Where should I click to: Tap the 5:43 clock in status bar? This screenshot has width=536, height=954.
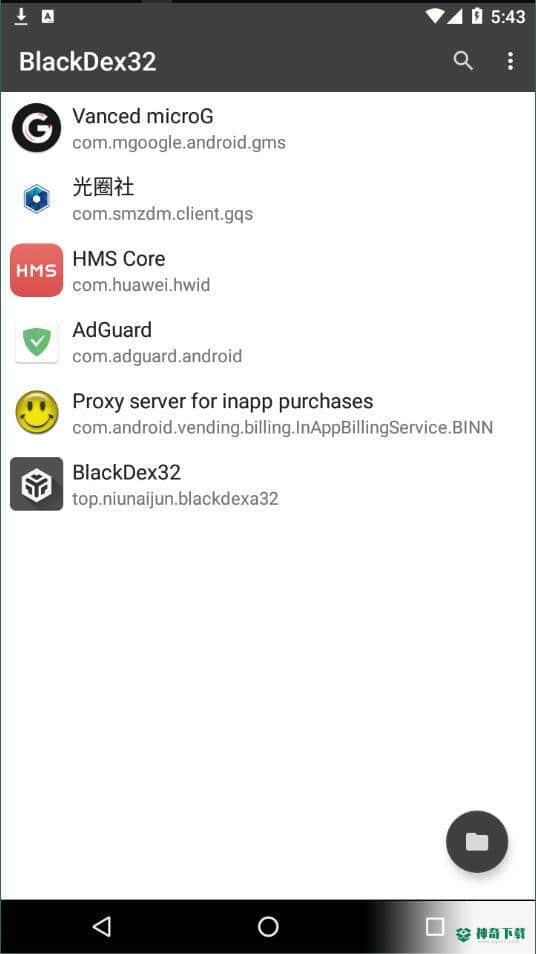coord(508,16)
